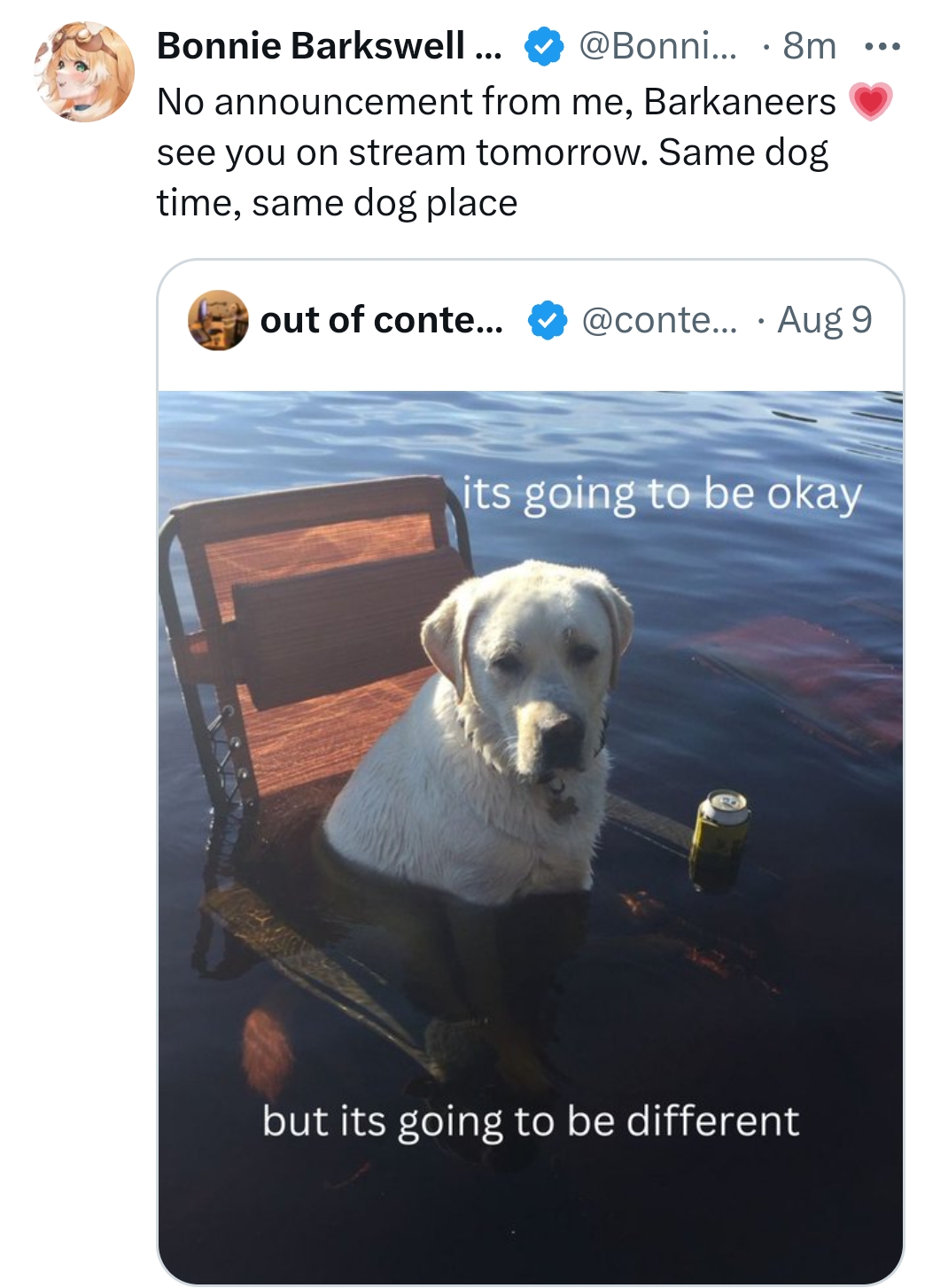Click the quoted "out of conte..." account name
The height and width of the screenshot is (1288, 948).
pyautogui.click(x=381, y=320)
